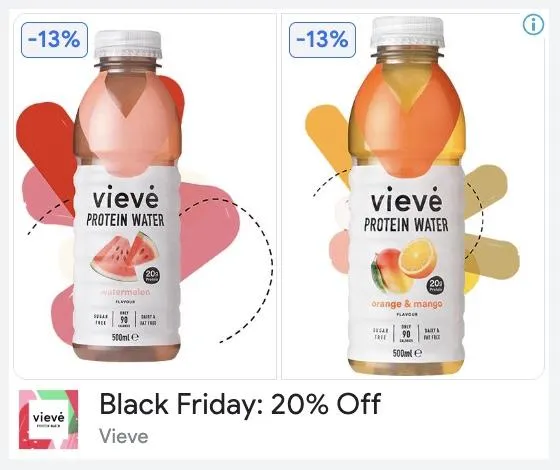Image resolution: width=560 pixels, height=470 pixels.
Task: Click the 500ml text on watermelon bottle
Action: (x=125, y=337)
